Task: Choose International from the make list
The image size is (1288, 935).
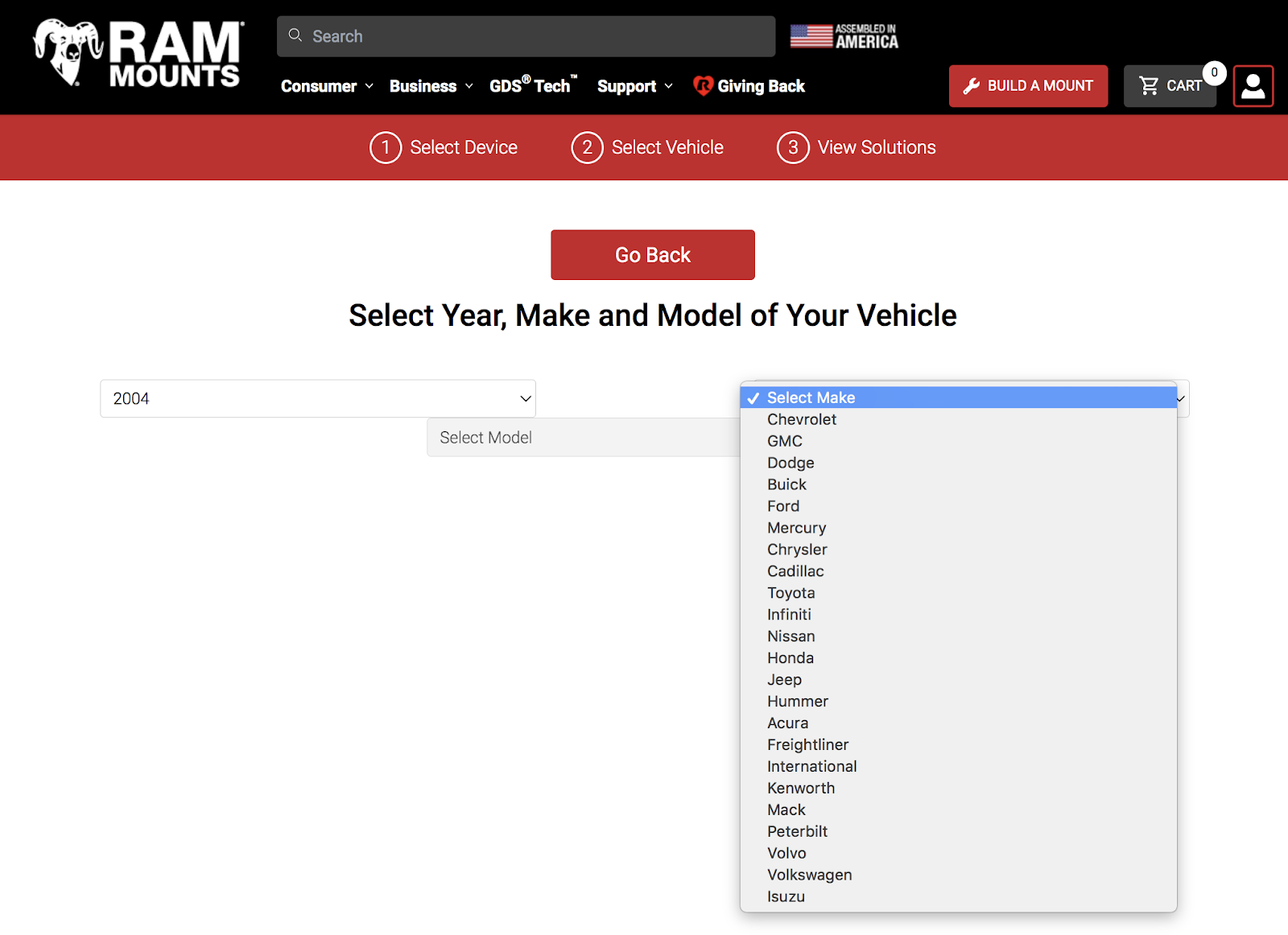Action: pyautogui.click(x=958, y=767)
